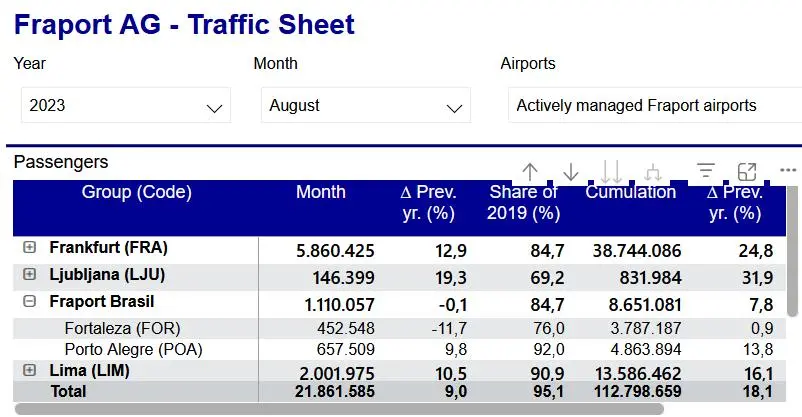Click the Total row label

tap(68, 391)
